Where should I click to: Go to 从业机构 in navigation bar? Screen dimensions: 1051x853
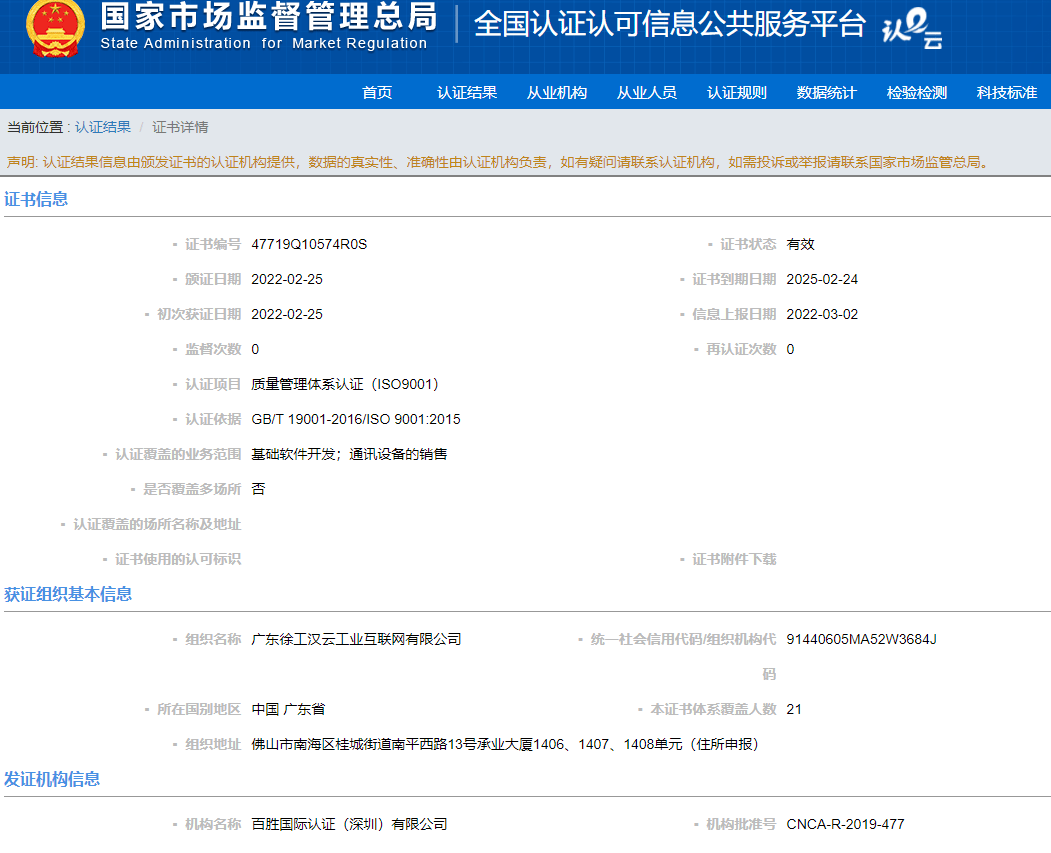click(557, 93)
